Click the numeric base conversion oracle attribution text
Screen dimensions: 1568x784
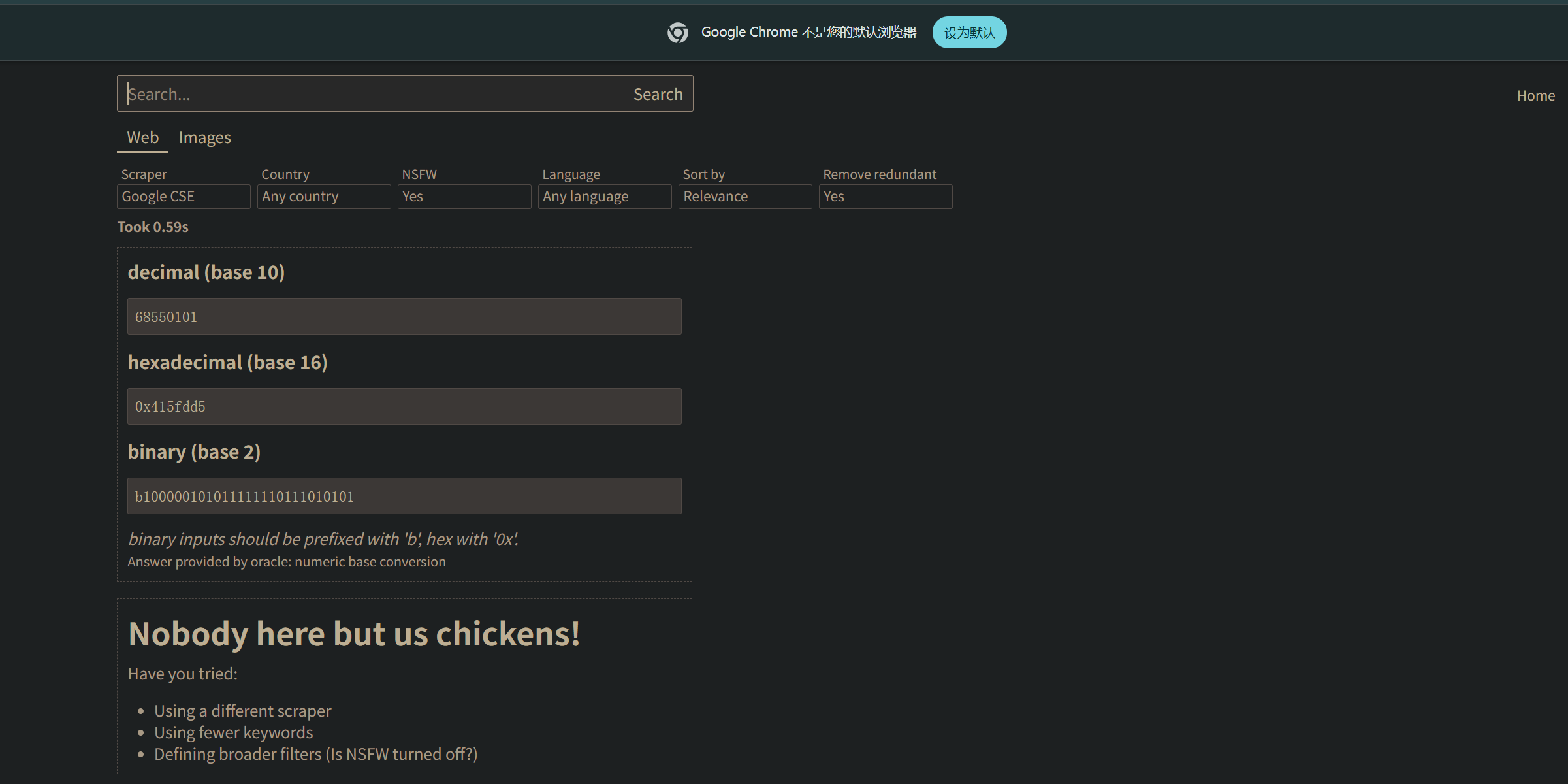287,562
